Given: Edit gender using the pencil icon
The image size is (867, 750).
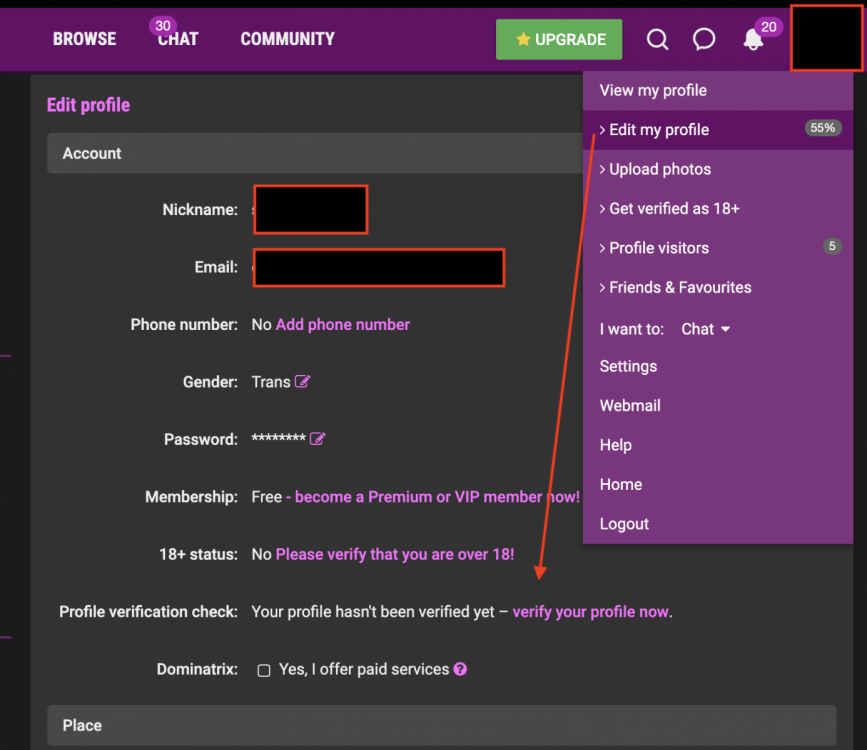Looking at the screenshot, I should (x=301, y=381).
